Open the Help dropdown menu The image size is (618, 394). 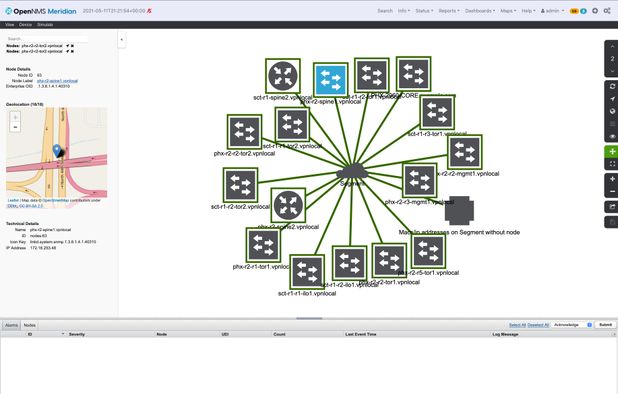[528, 11]
